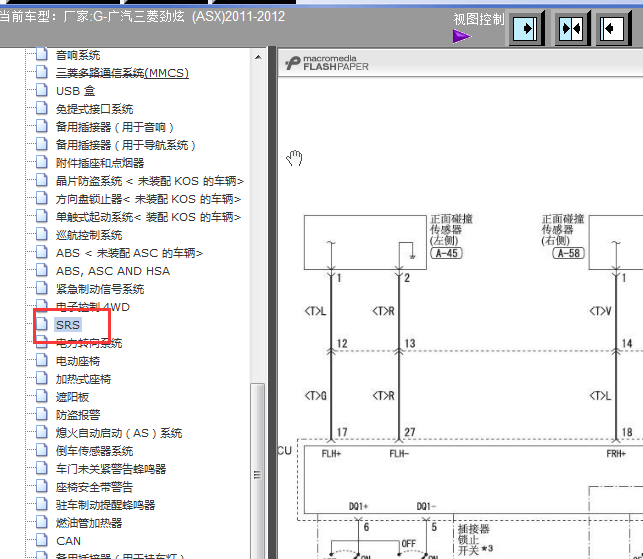Select 巡航控制系统 item
Image resolution: width=643 pixels, height=559 pixels.
pos(89,235)
